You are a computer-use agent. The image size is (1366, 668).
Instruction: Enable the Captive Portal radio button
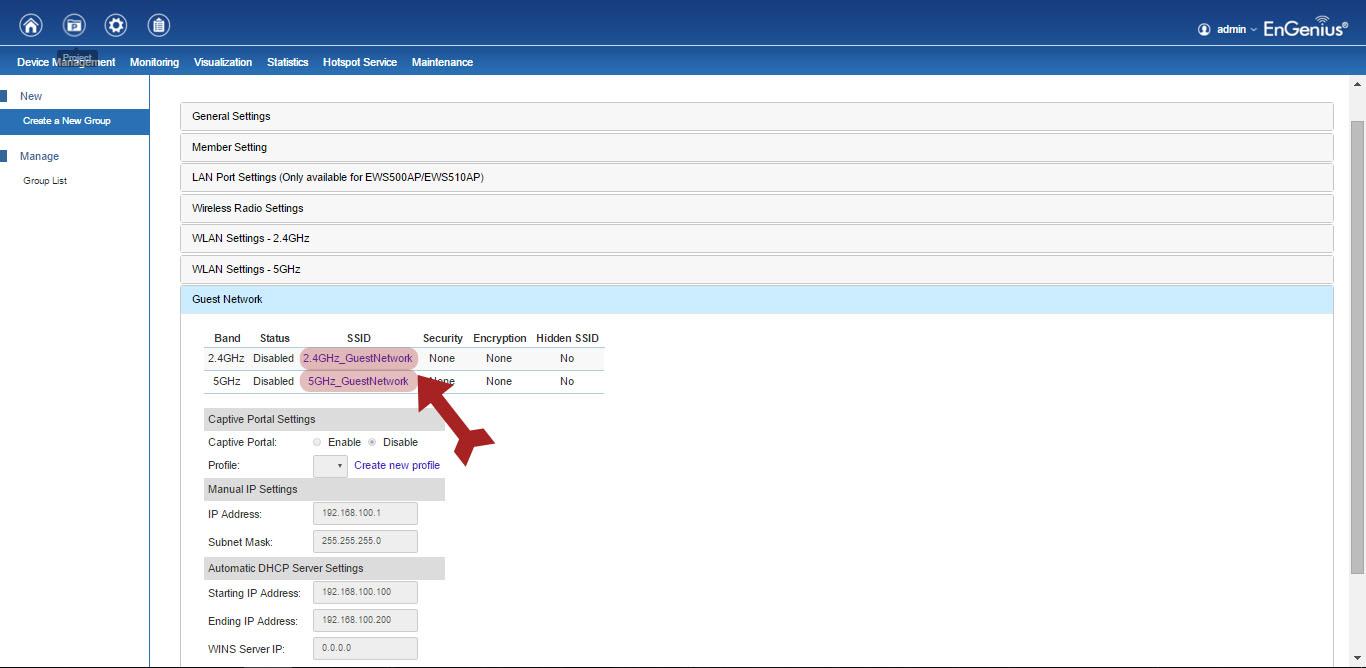pyautogui.click(x=317, y=442)
